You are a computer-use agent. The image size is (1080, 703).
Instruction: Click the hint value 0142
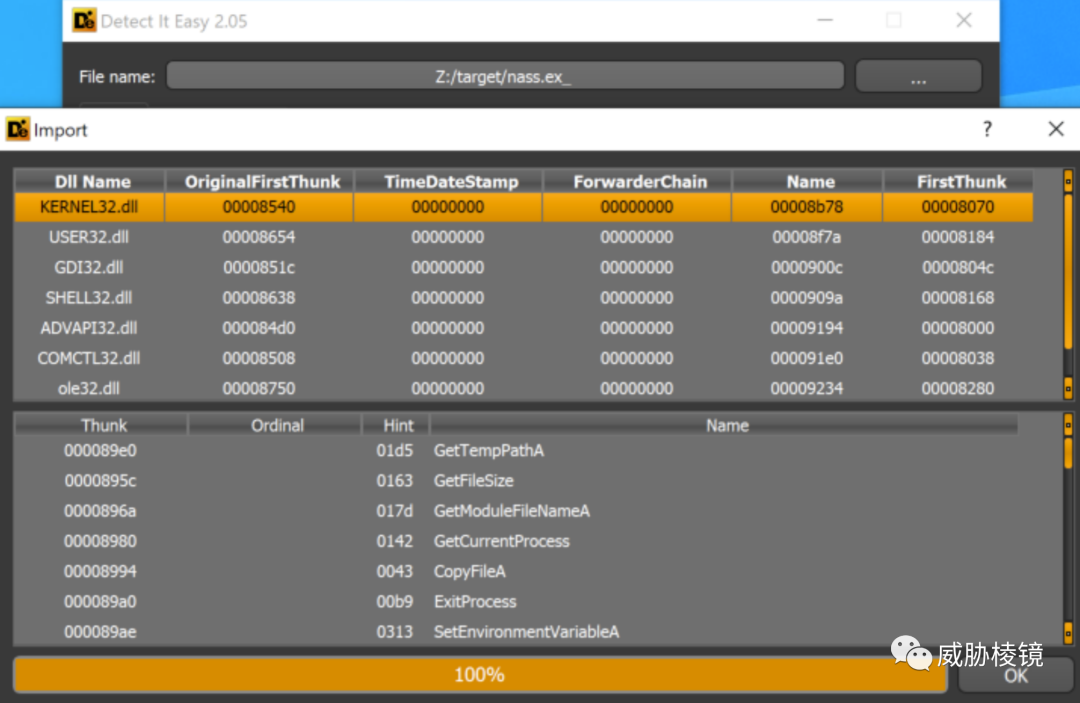click(395, 542)
